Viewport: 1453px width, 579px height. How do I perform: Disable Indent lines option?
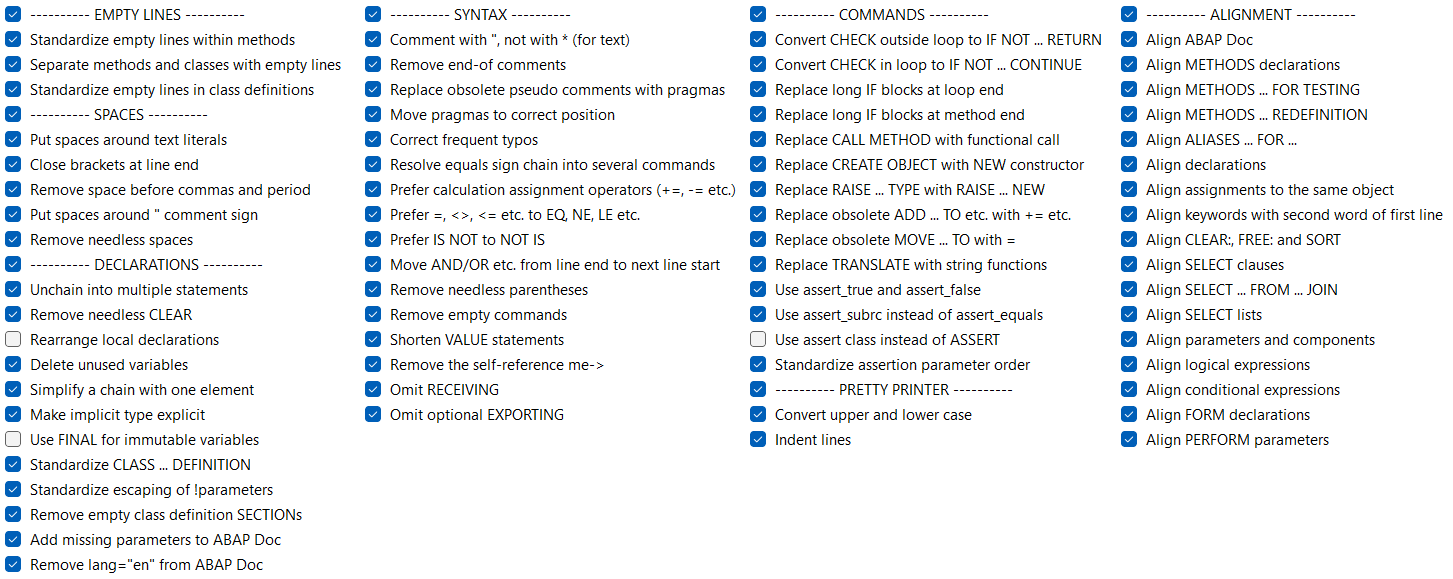click(758, 440)
